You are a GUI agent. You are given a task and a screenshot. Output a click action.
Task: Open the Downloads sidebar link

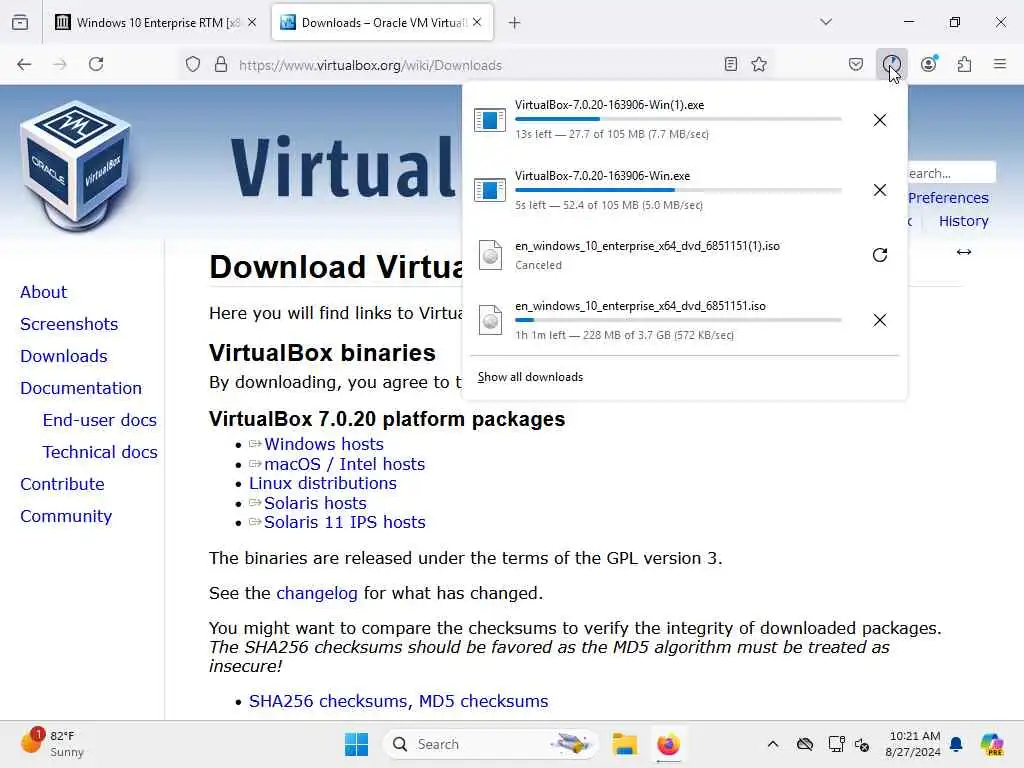coord(63,356)
